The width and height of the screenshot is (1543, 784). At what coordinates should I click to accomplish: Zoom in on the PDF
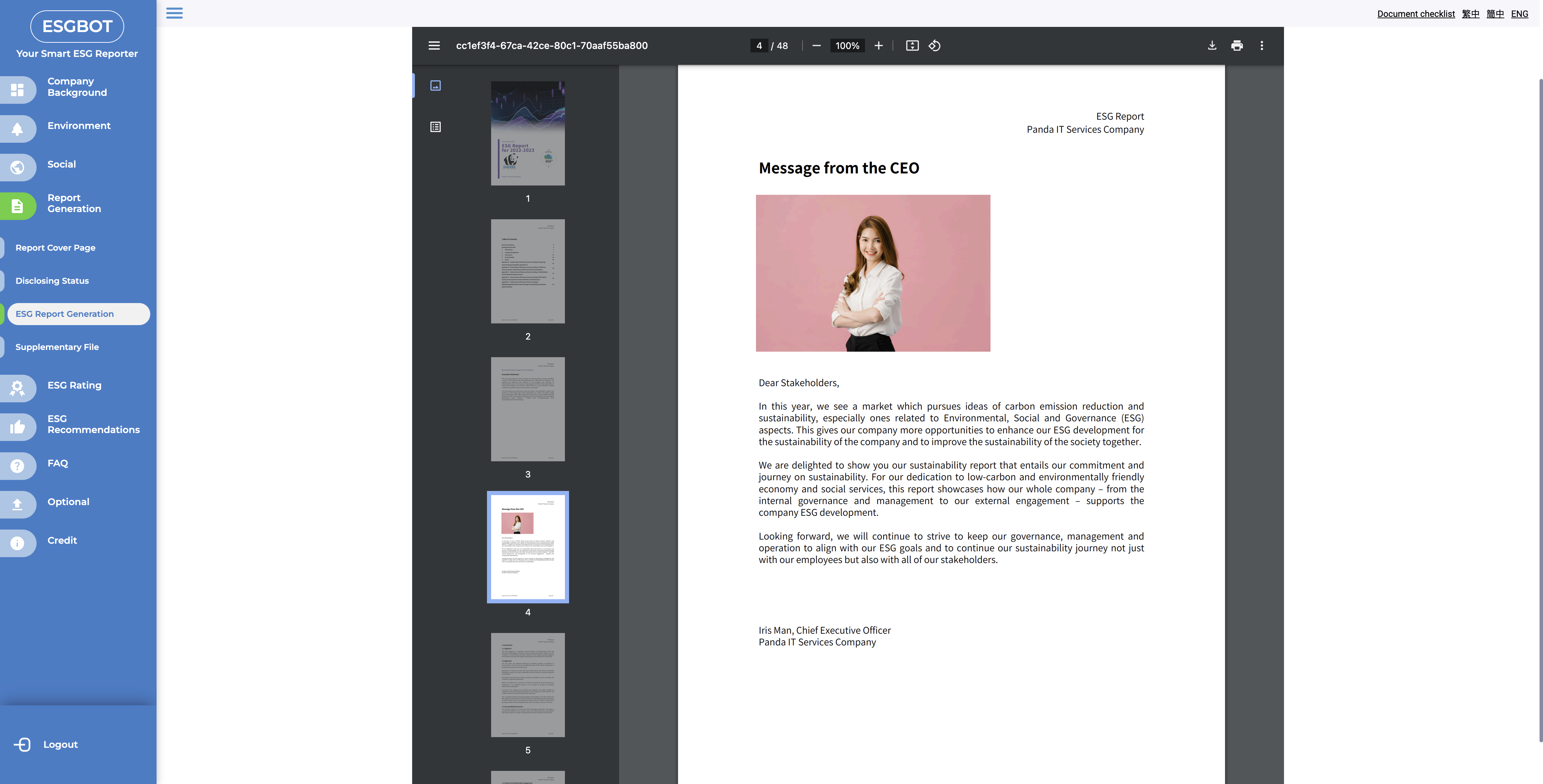pos(878,46)
